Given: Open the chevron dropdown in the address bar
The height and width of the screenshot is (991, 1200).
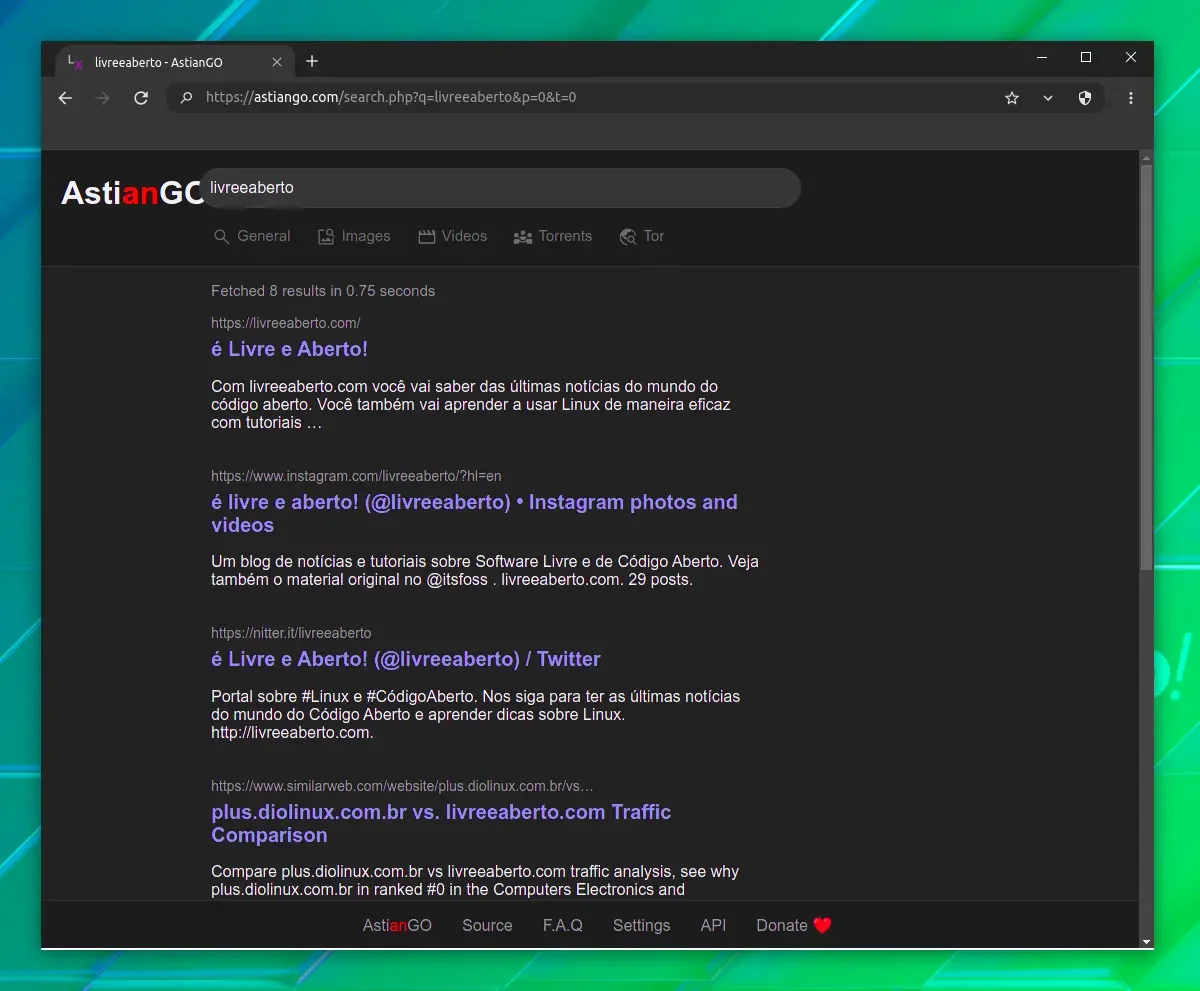Looking at the screenshot, I should pyautogui.click(x=1048, y=98).
